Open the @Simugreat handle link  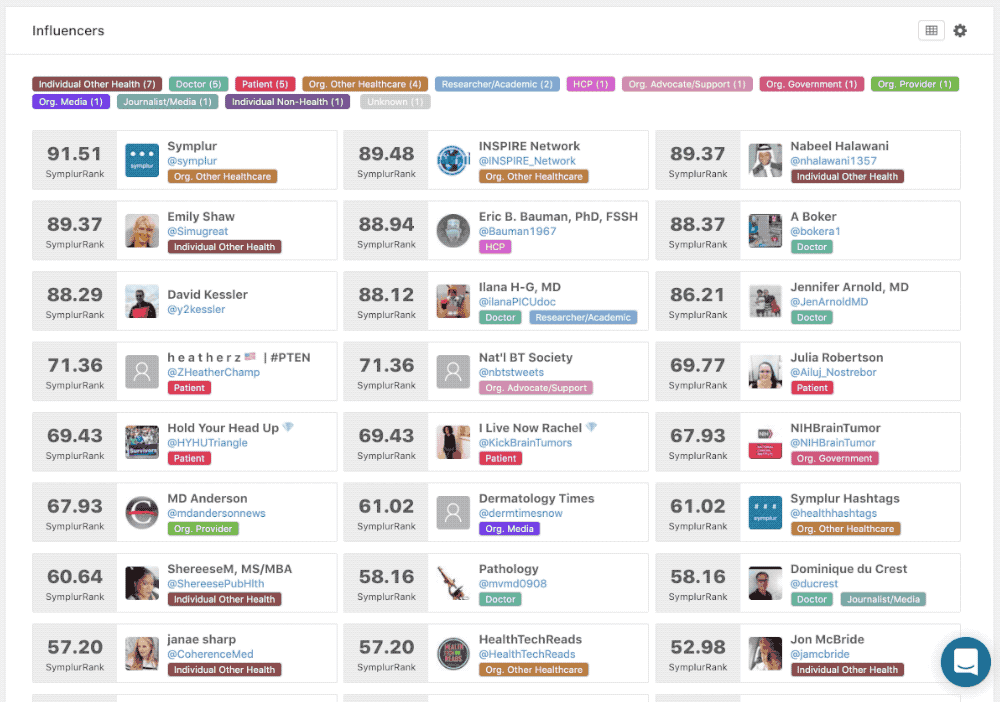click(198, 231)
